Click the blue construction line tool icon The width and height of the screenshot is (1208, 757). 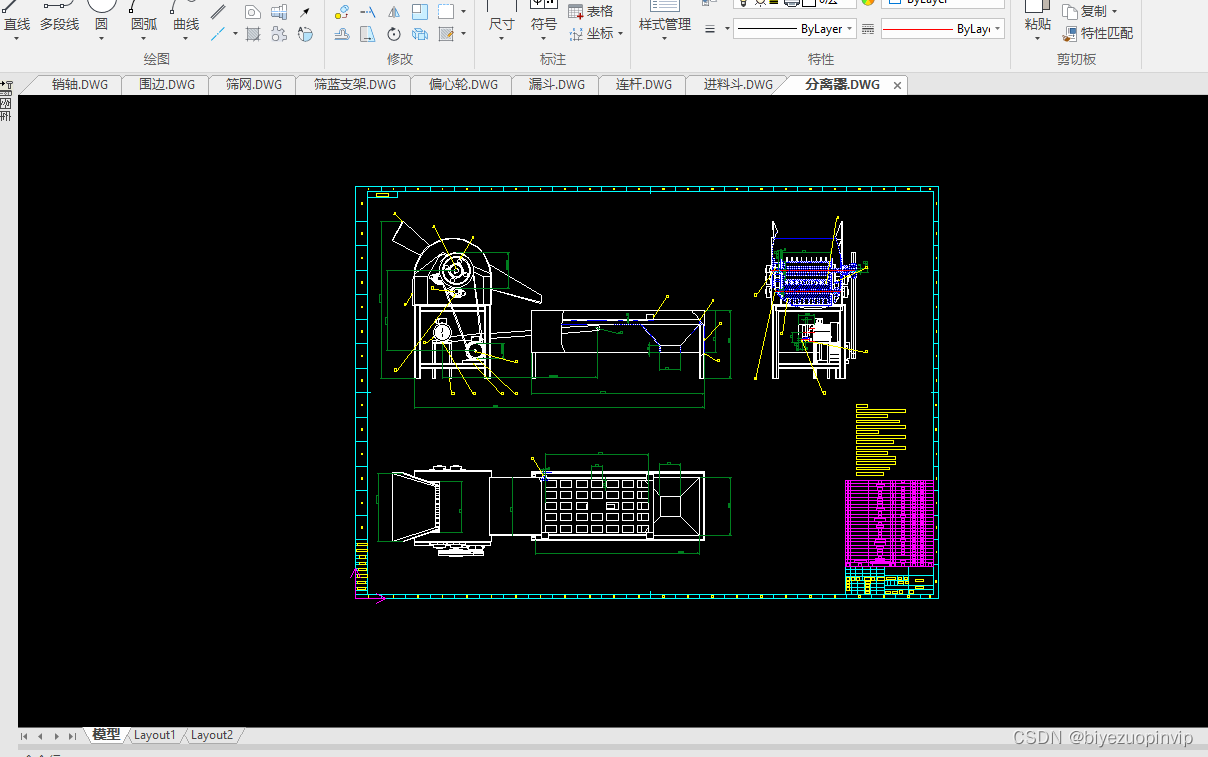218,34
